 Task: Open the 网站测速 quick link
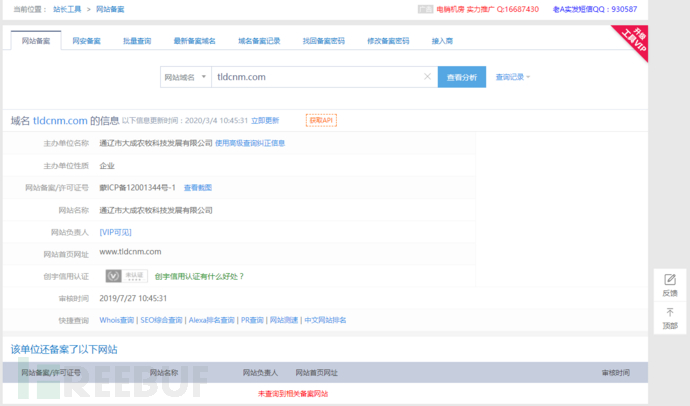[284, 320]
